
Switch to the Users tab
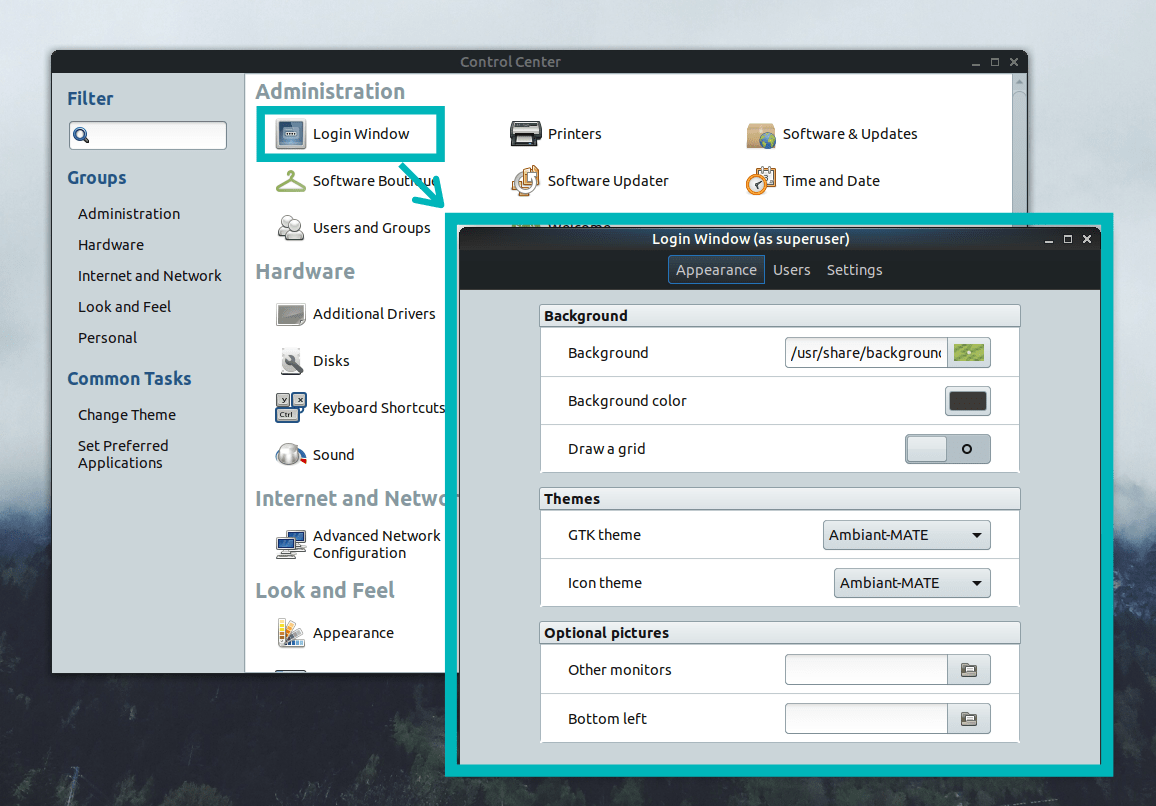click(792, 269)
